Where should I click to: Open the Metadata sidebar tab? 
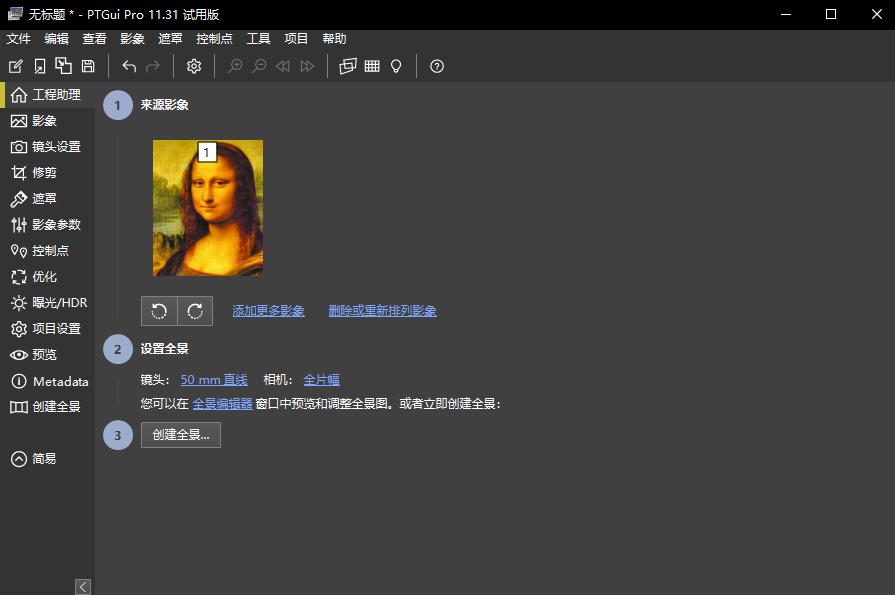(x=47, y=381)
